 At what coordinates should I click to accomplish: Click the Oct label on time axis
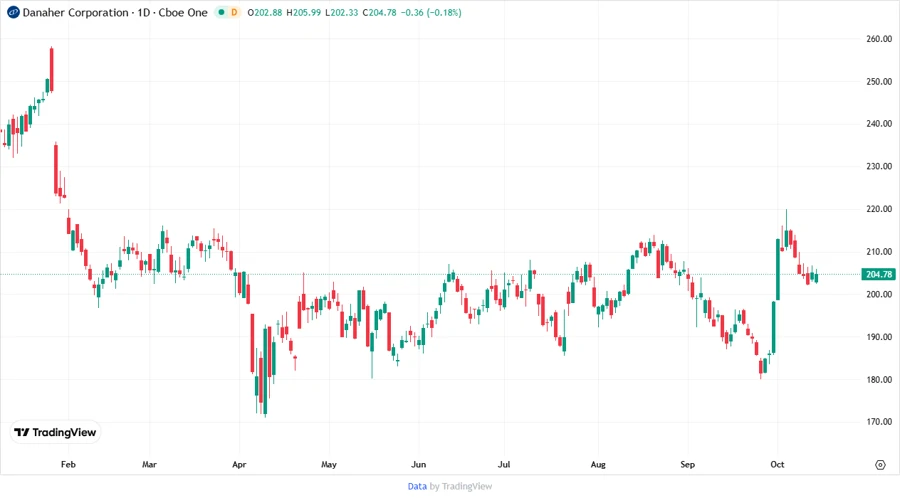(777, 465)
